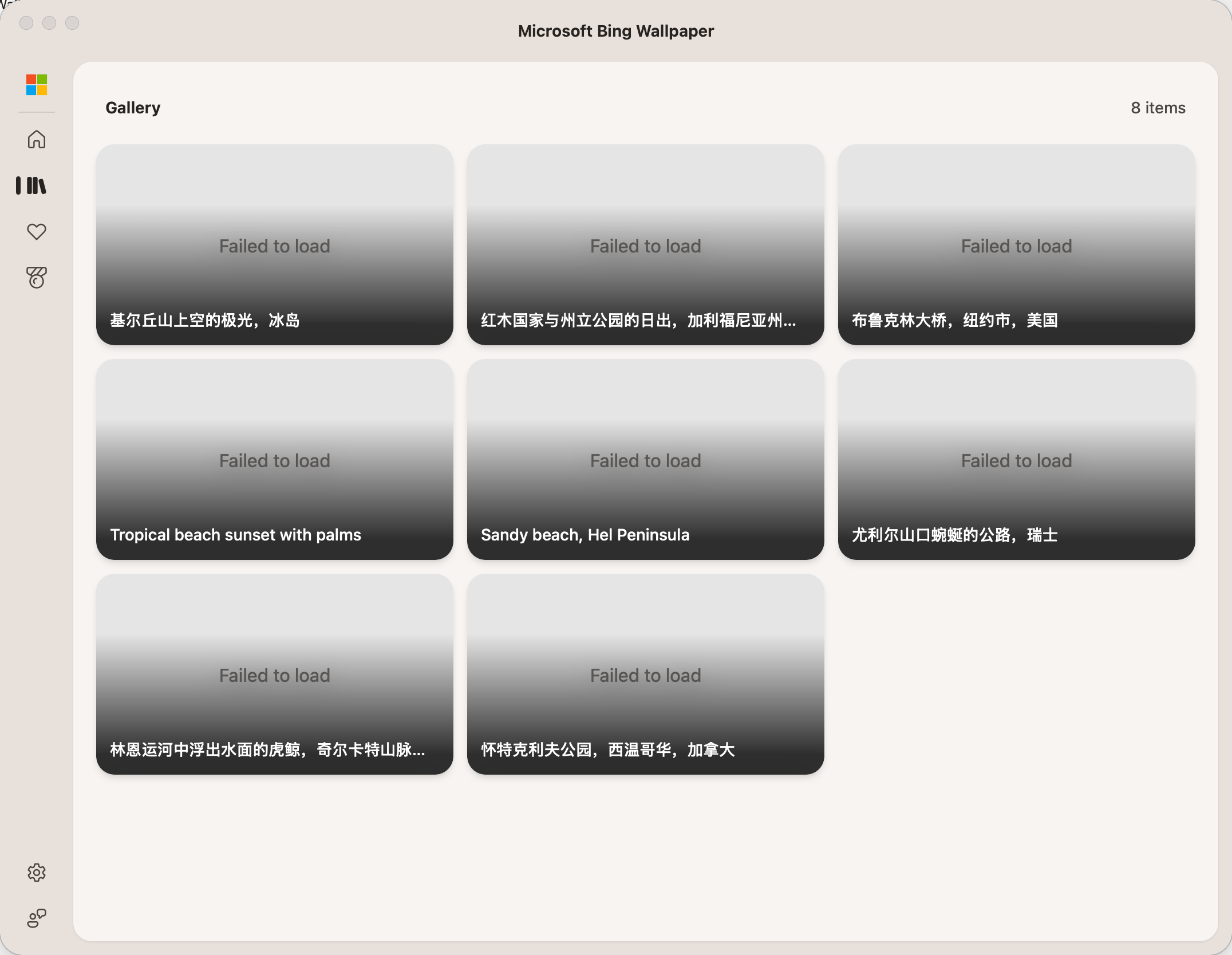Open the 布鲁克林大桥，纽约市，美国 card
The height and width of the screenshot is (955, 1232).
pyautogui.click(x=1017, y=244)
